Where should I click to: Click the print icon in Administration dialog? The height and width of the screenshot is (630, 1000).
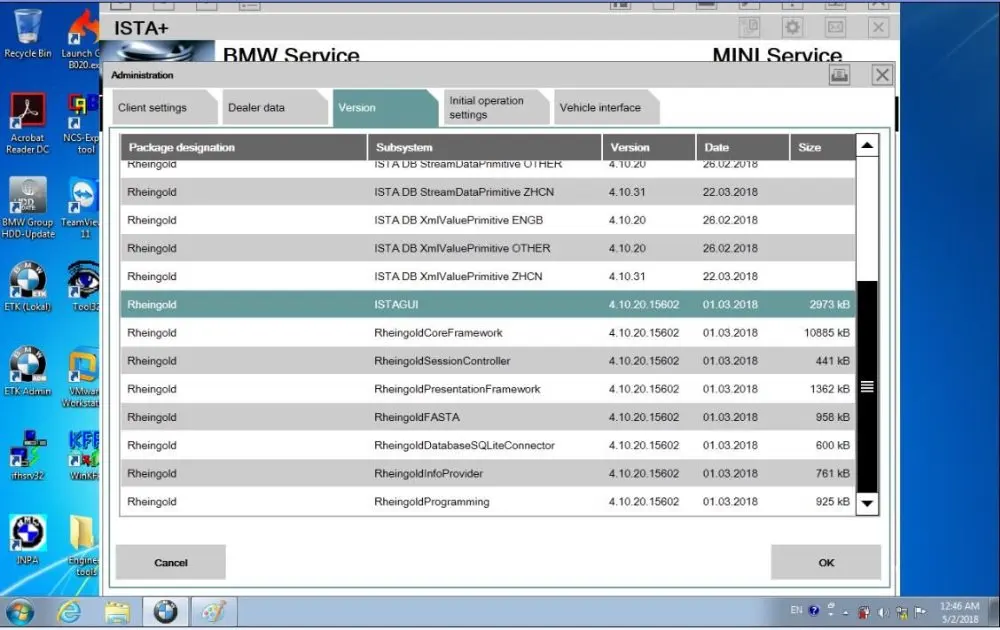click(839, 75)
